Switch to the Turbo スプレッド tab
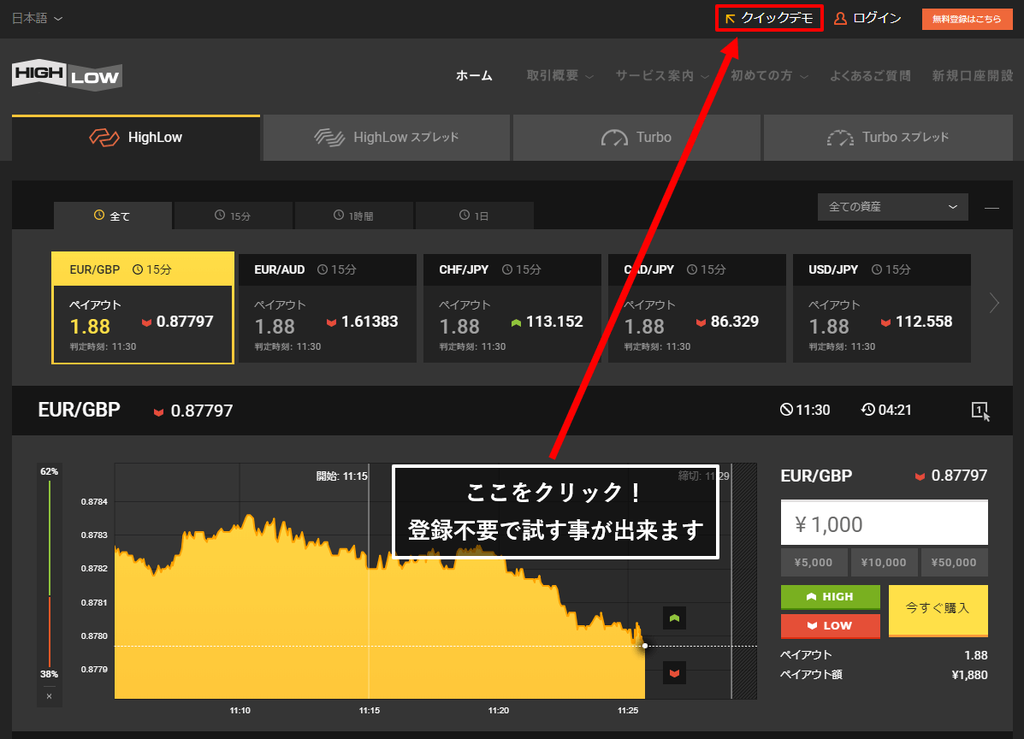 pos(888,138)
